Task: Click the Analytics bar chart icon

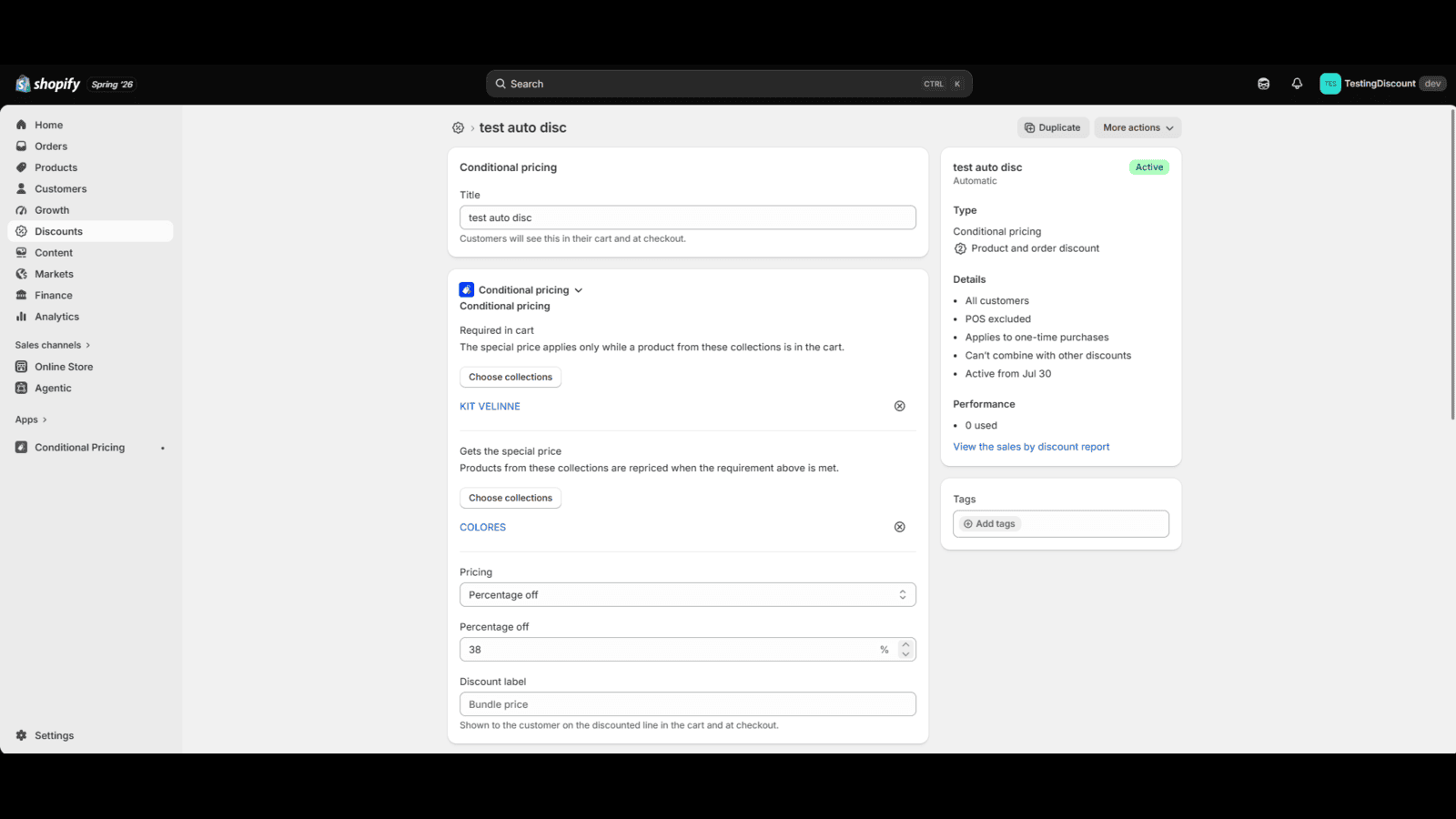Action: (x=22, y=317)
